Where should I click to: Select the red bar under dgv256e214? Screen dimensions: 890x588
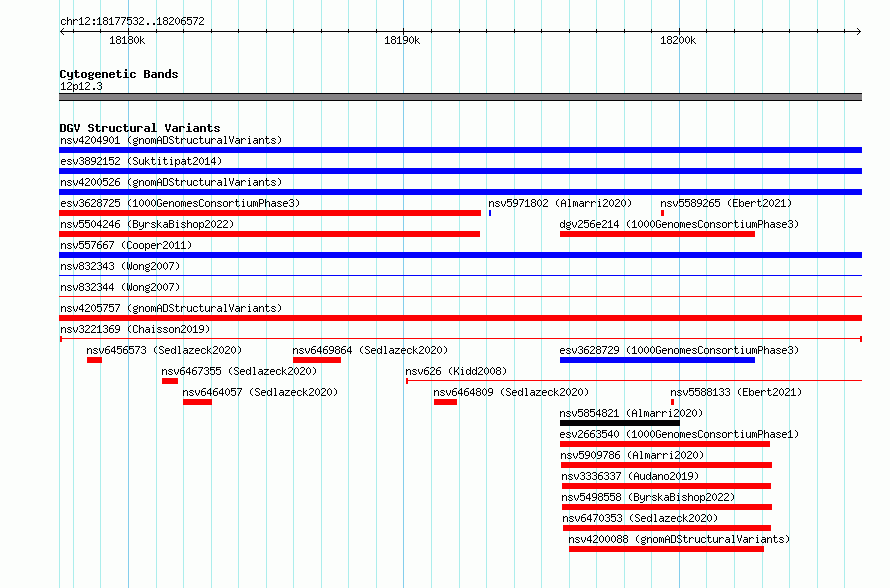(x=657, y=234)
